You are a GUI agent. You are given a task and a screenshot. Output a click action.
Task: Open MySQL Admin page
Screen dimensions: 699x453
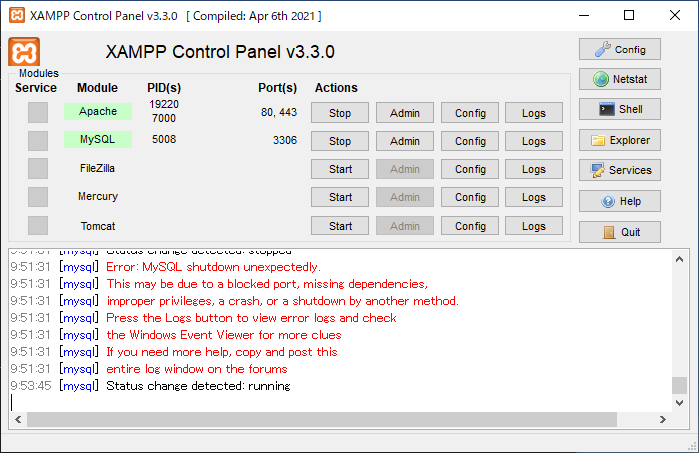point(405,141)
